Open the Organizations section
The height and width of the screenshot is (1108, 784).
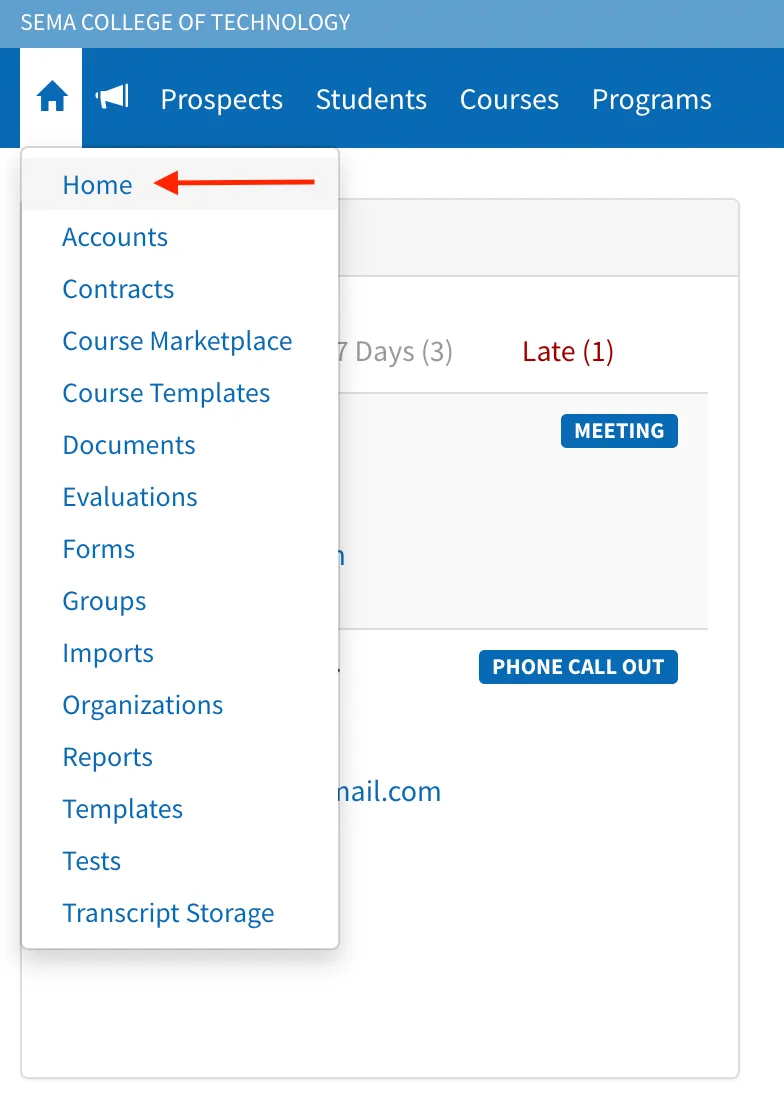coord(142,705)
